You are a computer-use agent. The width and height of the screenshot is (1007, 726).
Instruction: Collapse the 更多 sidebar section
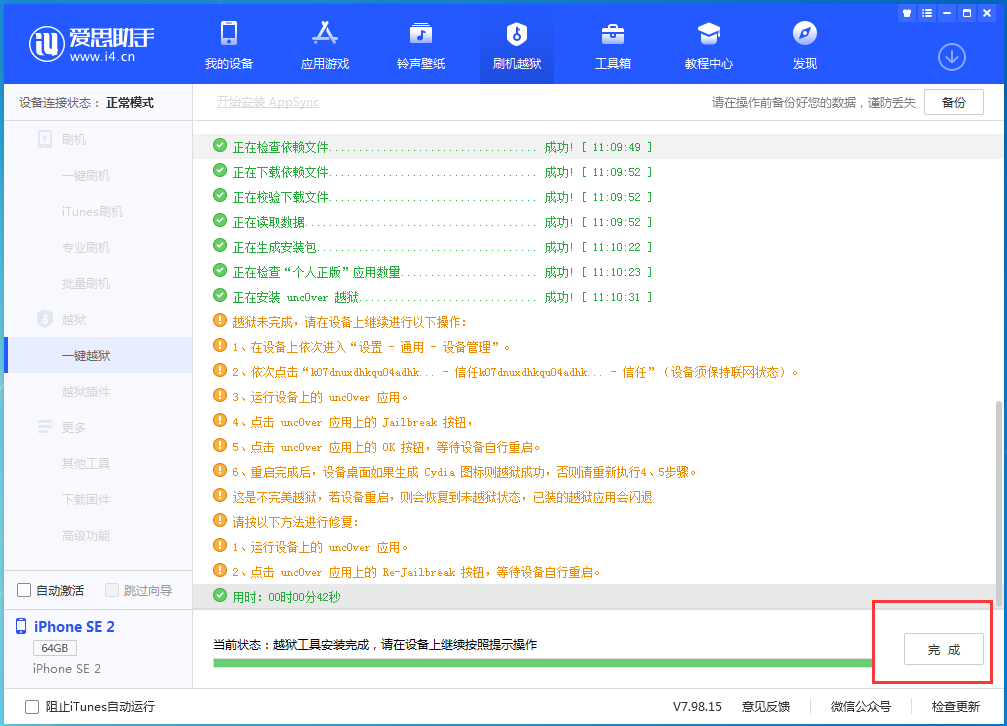[x=74, y=427]
